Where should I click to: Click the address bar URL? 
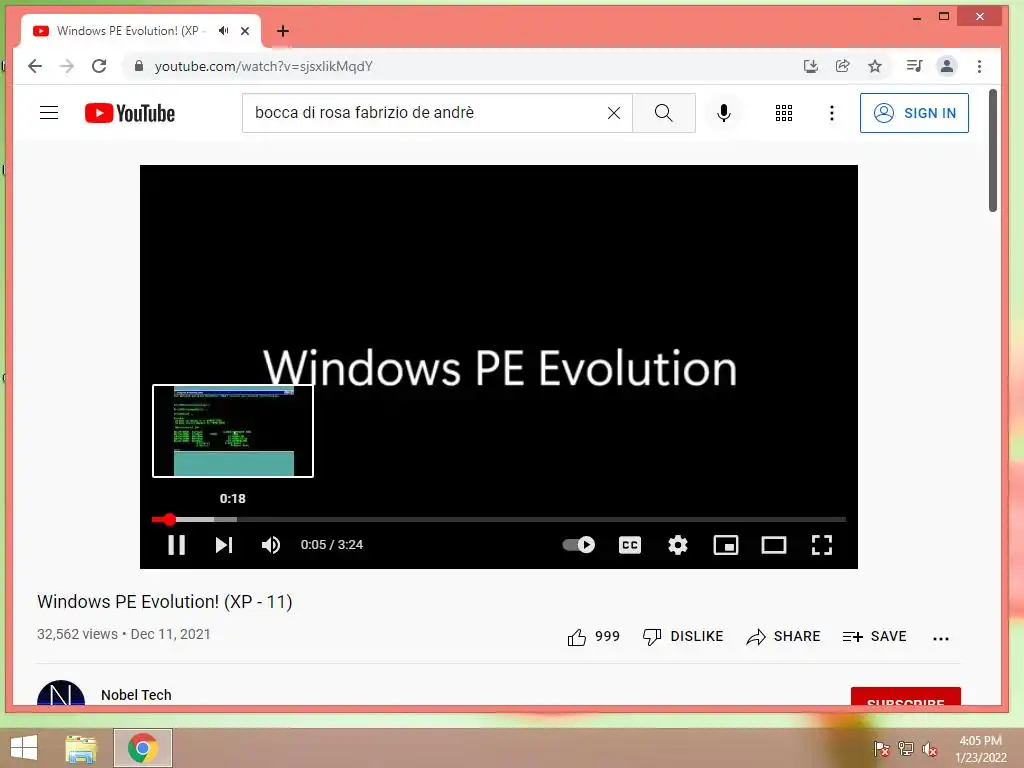[x=263, y=66]
